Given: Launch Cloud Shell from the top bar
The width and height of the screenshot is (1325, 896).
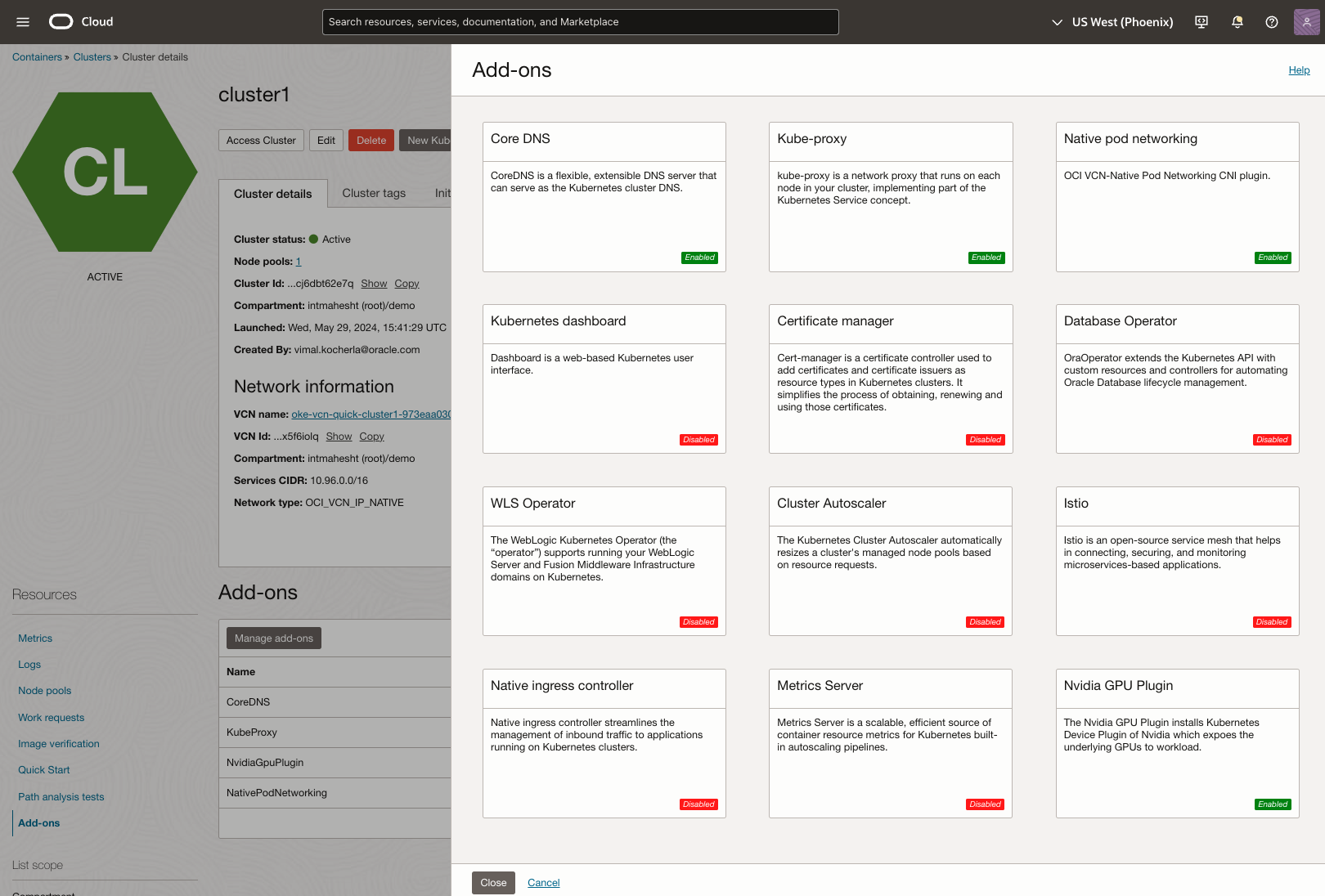Looking at the screenshot, I should (1201, 22).
